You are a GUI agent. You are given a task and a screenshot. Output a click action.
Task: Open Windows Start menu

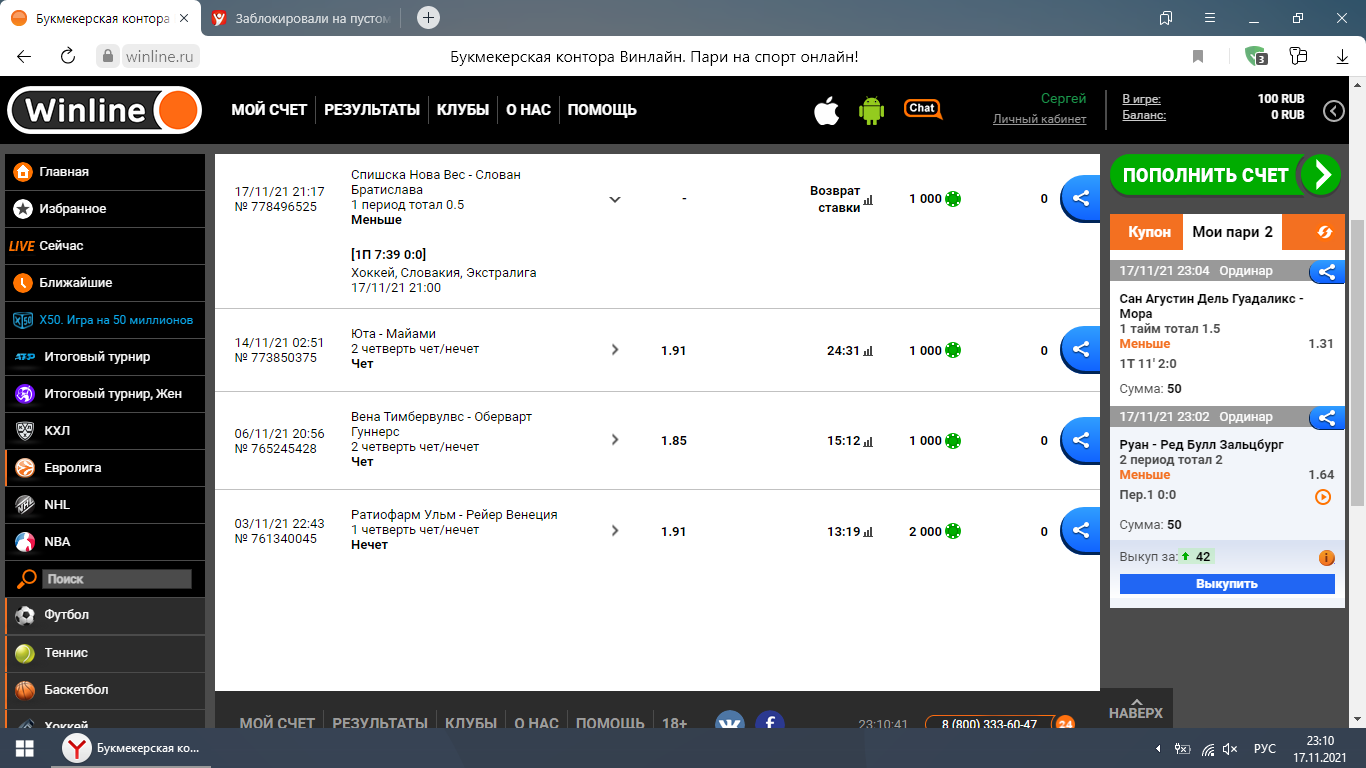(x=24, y=748)
